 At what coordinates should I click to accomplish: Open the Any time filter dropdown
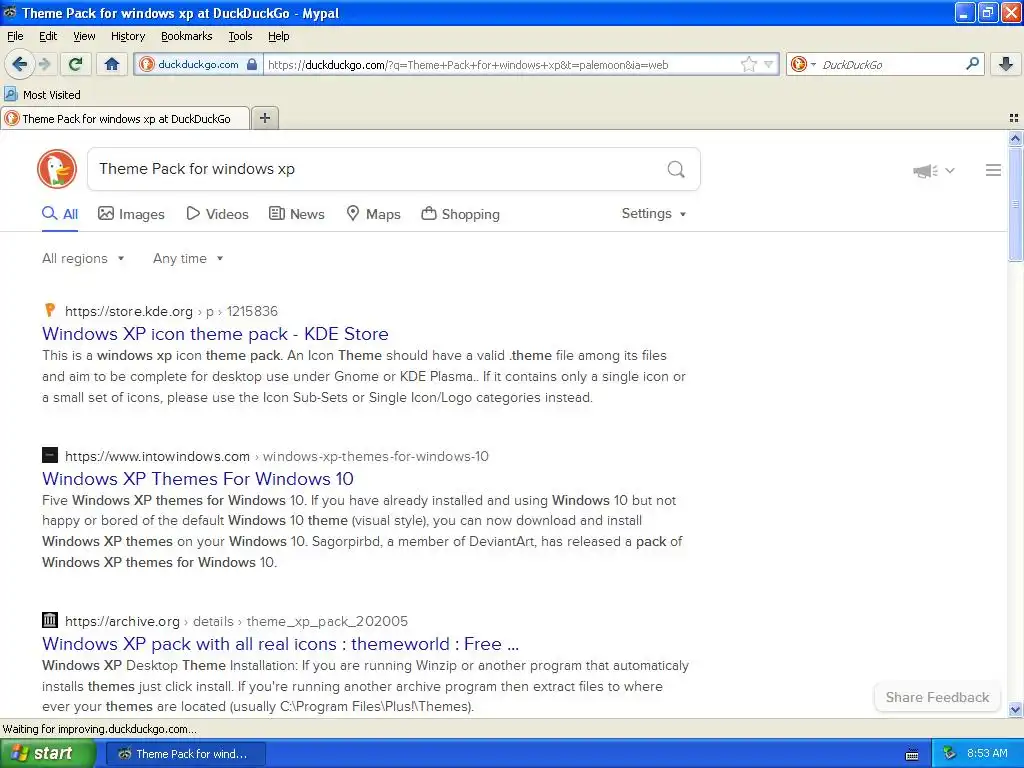(188, 259)
